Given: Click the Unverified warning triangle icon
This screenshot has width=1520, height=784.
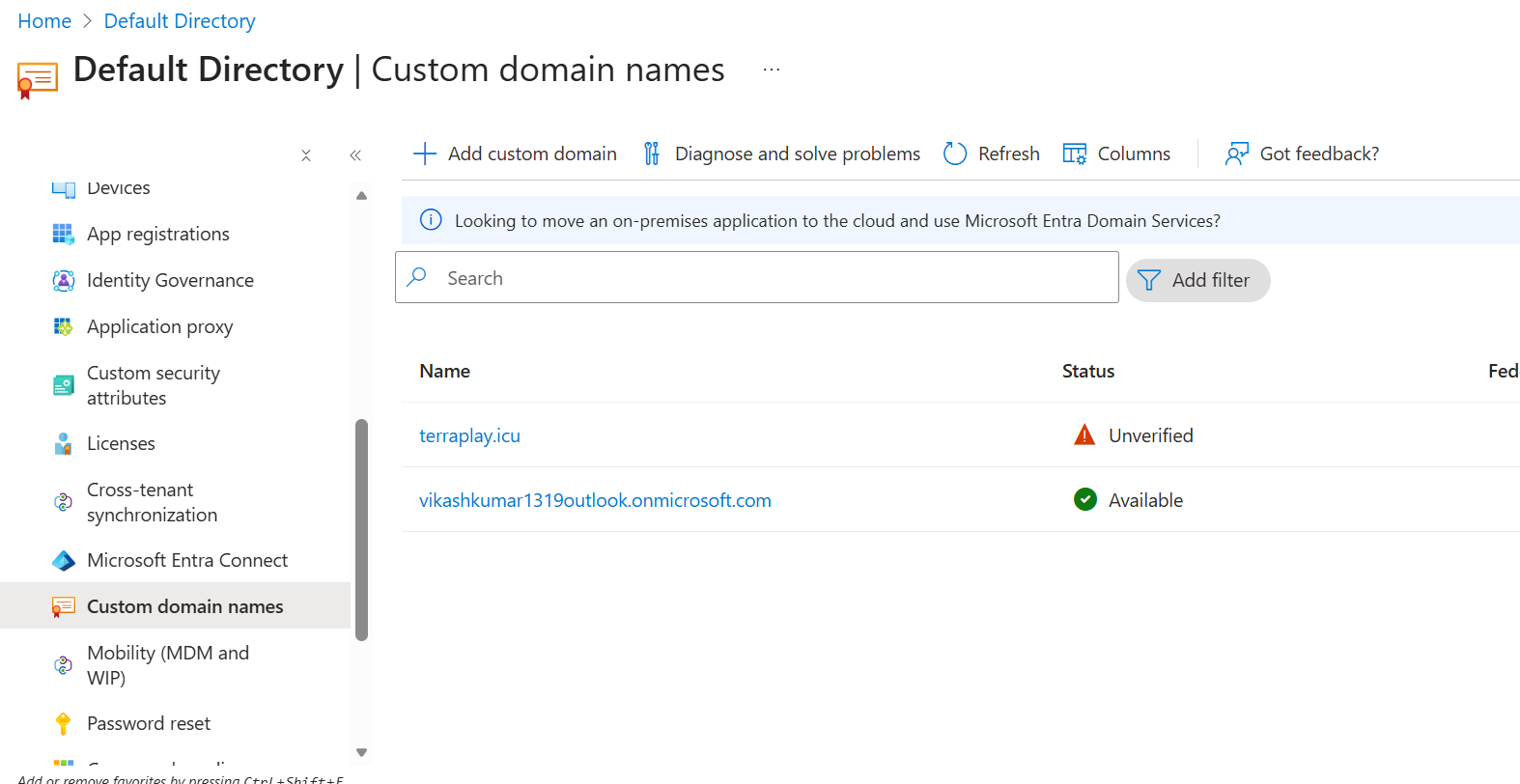Looking at the screenshot, I should point(1084,435).
